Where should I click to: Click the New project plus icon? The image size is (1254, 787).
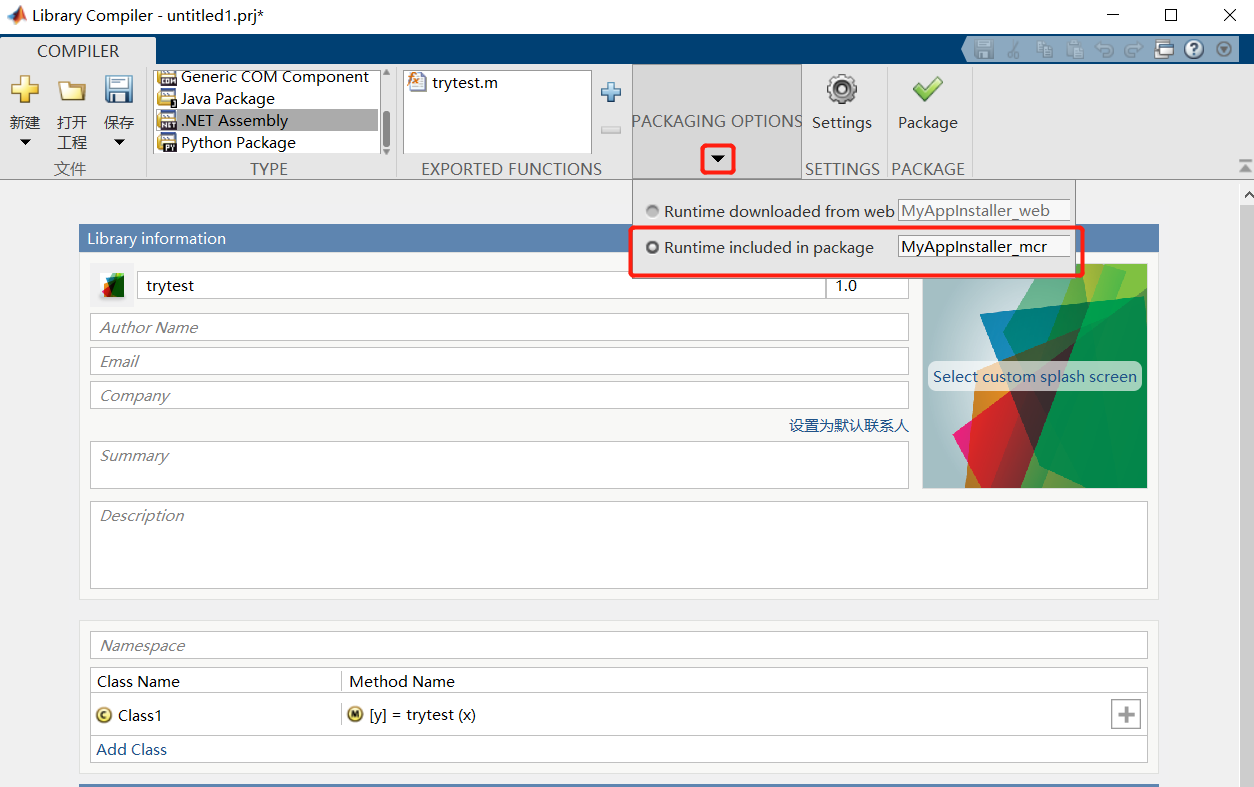click(x=25, y=91)
